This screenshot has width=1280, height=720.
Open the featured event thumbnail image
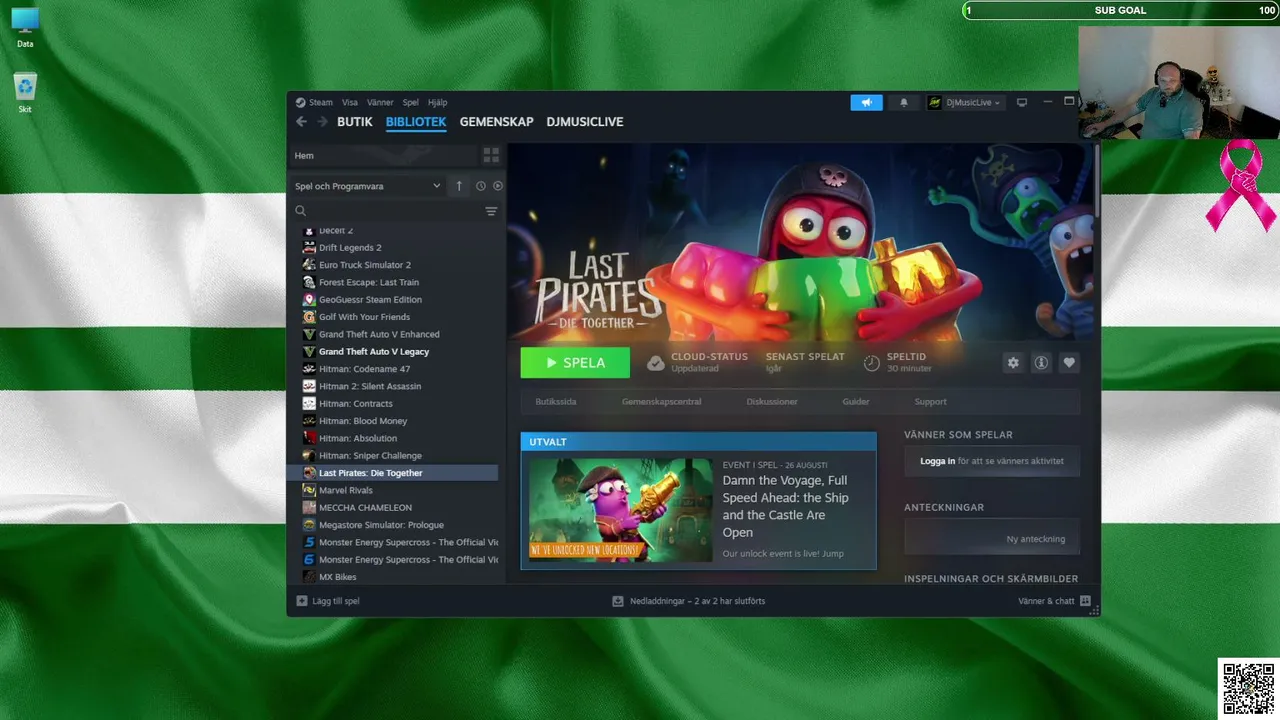coord(621,510)
